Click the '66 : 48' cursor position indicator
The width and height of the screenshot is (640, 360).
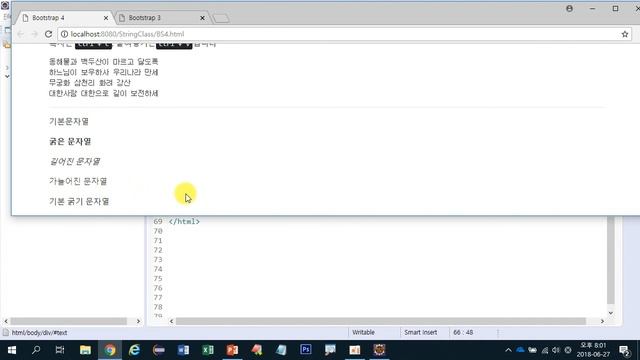point(463,332)
